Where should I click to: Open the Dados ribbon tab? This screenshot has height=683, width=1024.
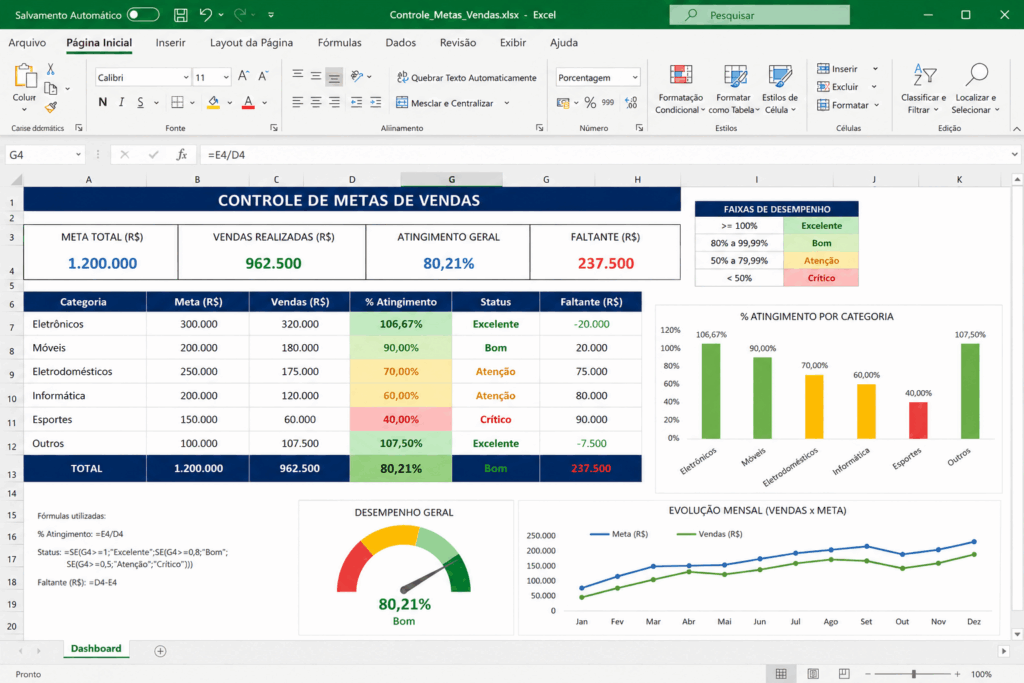pyautogui.click(x=400, y=42)
